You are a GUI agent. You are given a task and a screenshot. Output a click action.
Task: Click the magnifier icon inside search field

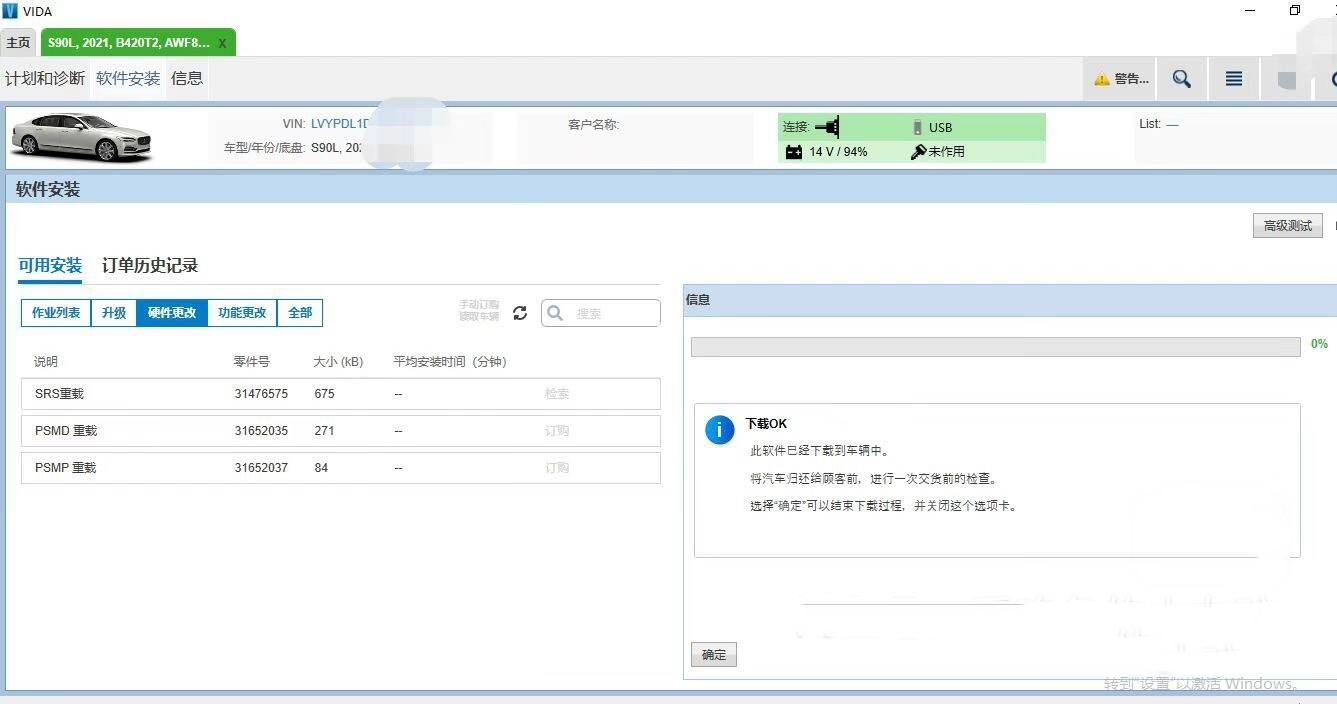[557, 313]
